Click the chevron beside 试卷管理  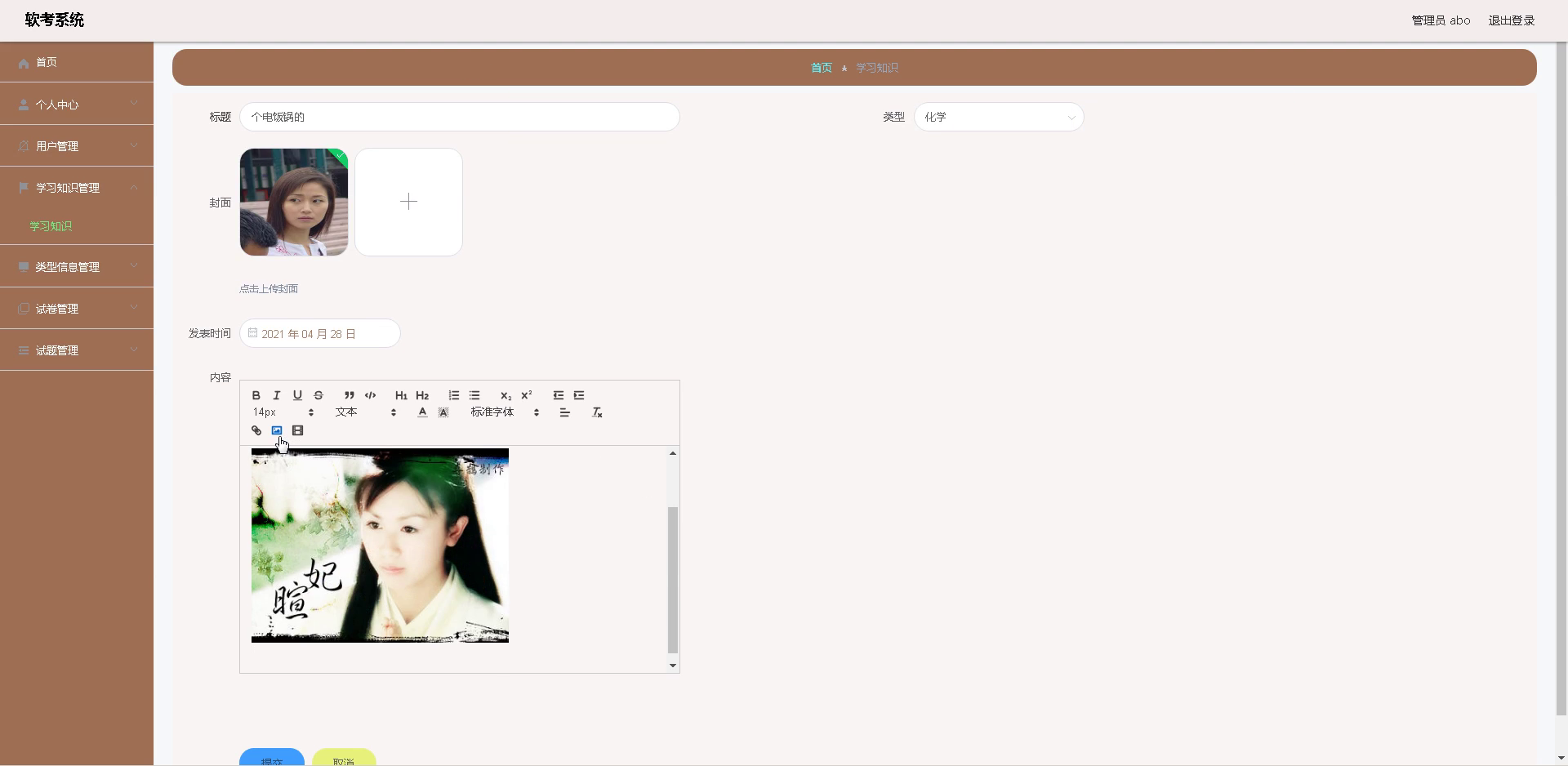(134, 307)
